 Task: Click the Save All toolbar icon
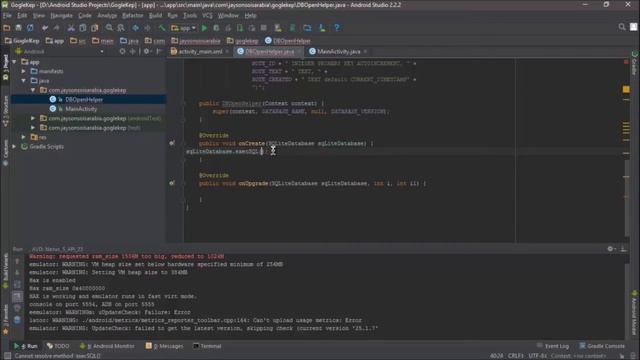[x=18, y=28]
